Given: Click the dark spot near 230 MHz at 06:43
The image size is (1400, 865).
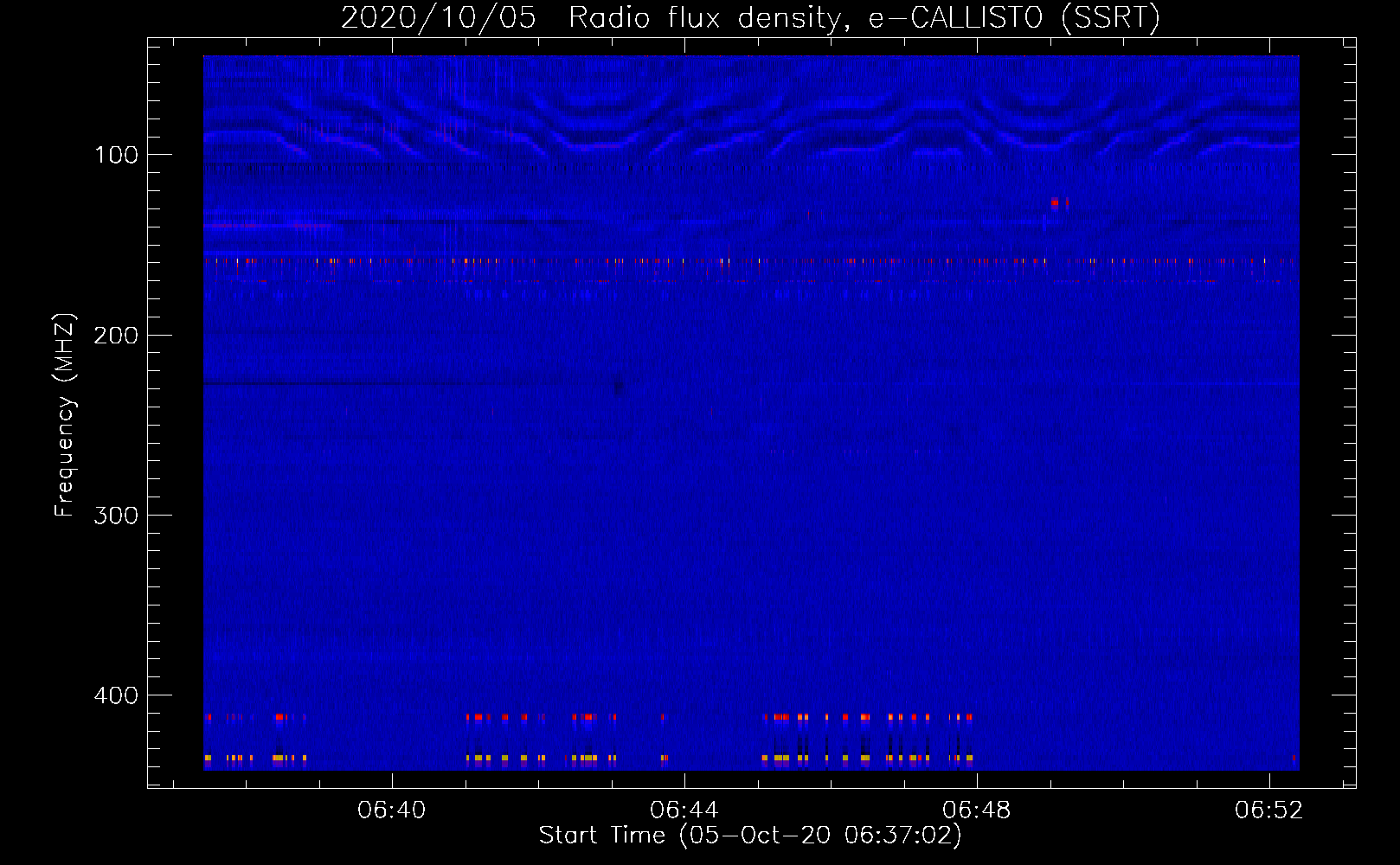Looking at the screenshot, I should (x=618, y=387).
